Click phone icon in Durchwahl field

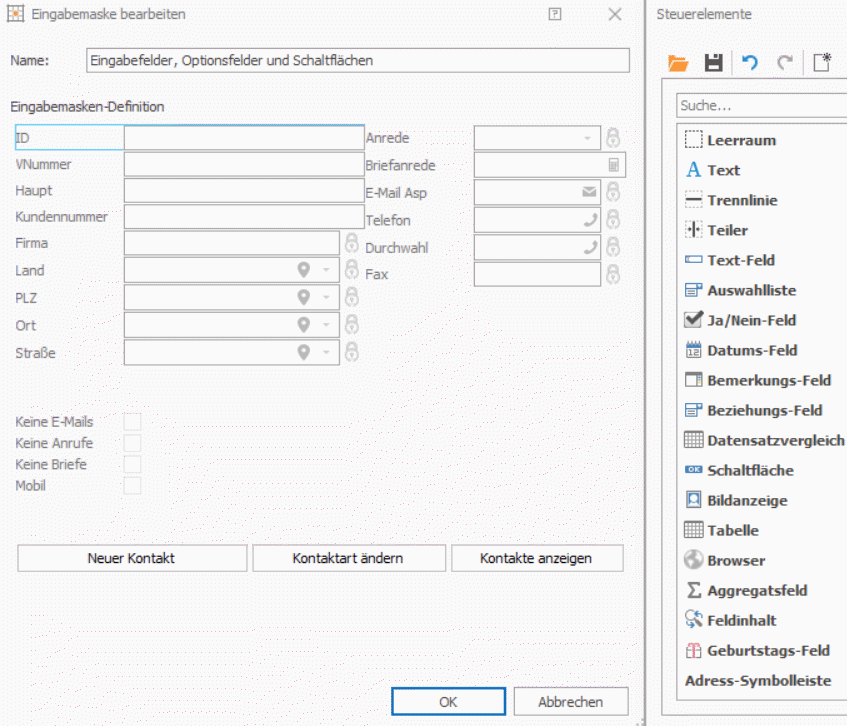point(590,247)
